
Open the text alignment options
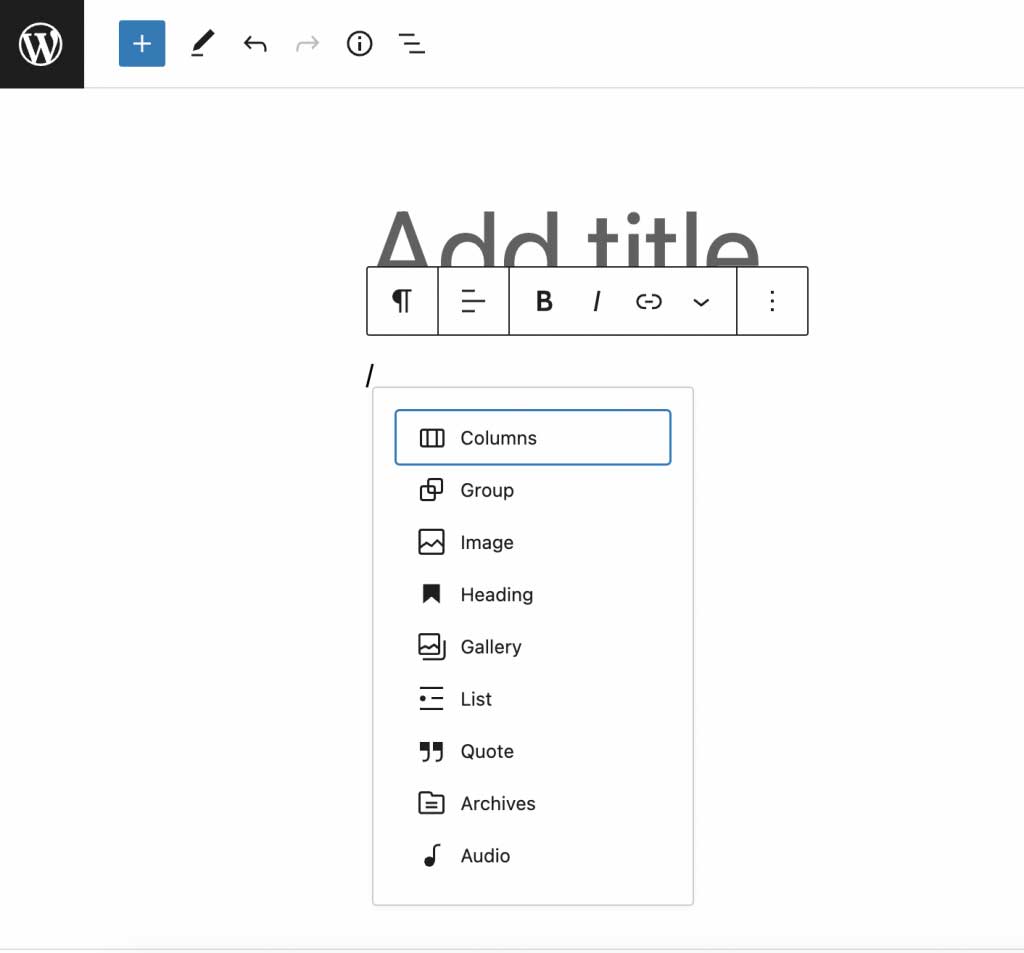click(473, 301)
